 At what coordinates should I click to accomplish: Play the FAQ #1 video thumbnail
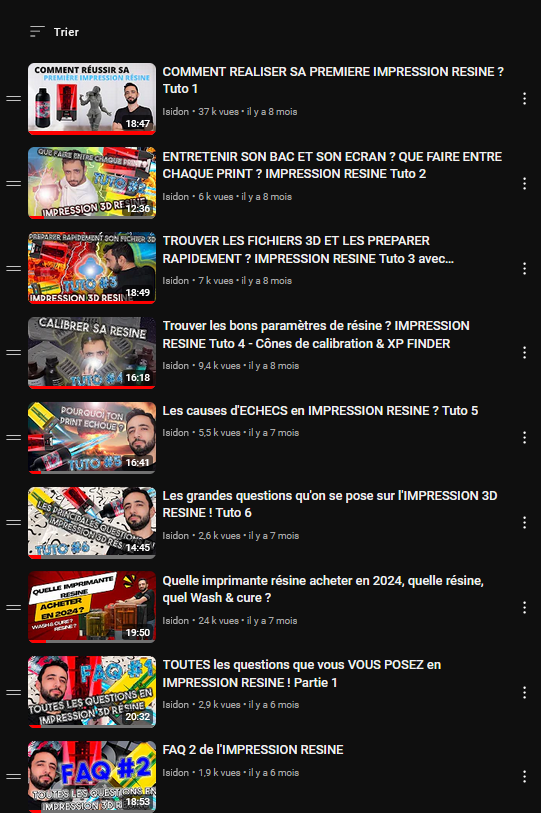point(92,692)
